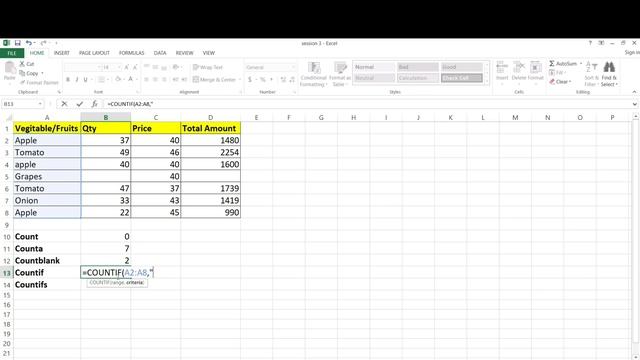The image size is (640, 360).
Task: Apply the Calculation cell style
Action: pos(418,78)
